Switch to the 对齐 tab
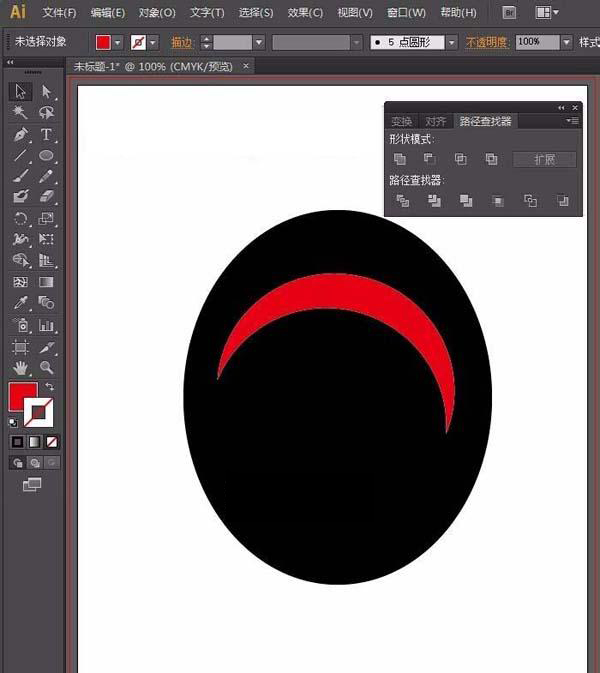The width and height of the screenshot is (600, 673). click(436, 121)
